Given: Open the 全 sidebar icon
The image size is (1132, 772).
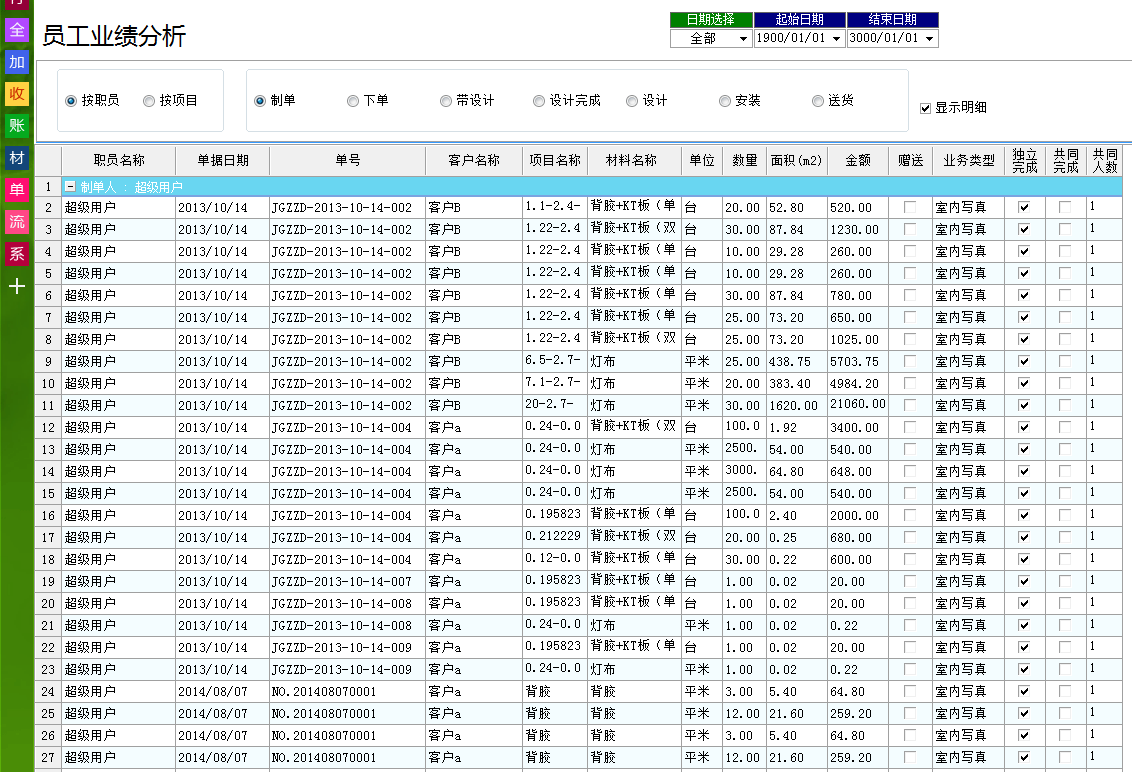Looking at the screenshot, I should pos(15,30).
